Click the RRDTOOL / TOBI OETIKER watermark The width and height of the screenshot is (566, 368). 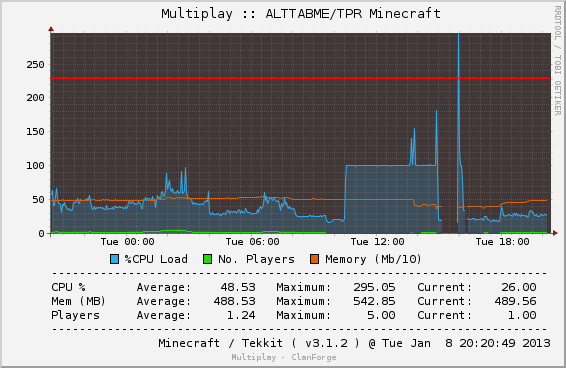(558, 61)
